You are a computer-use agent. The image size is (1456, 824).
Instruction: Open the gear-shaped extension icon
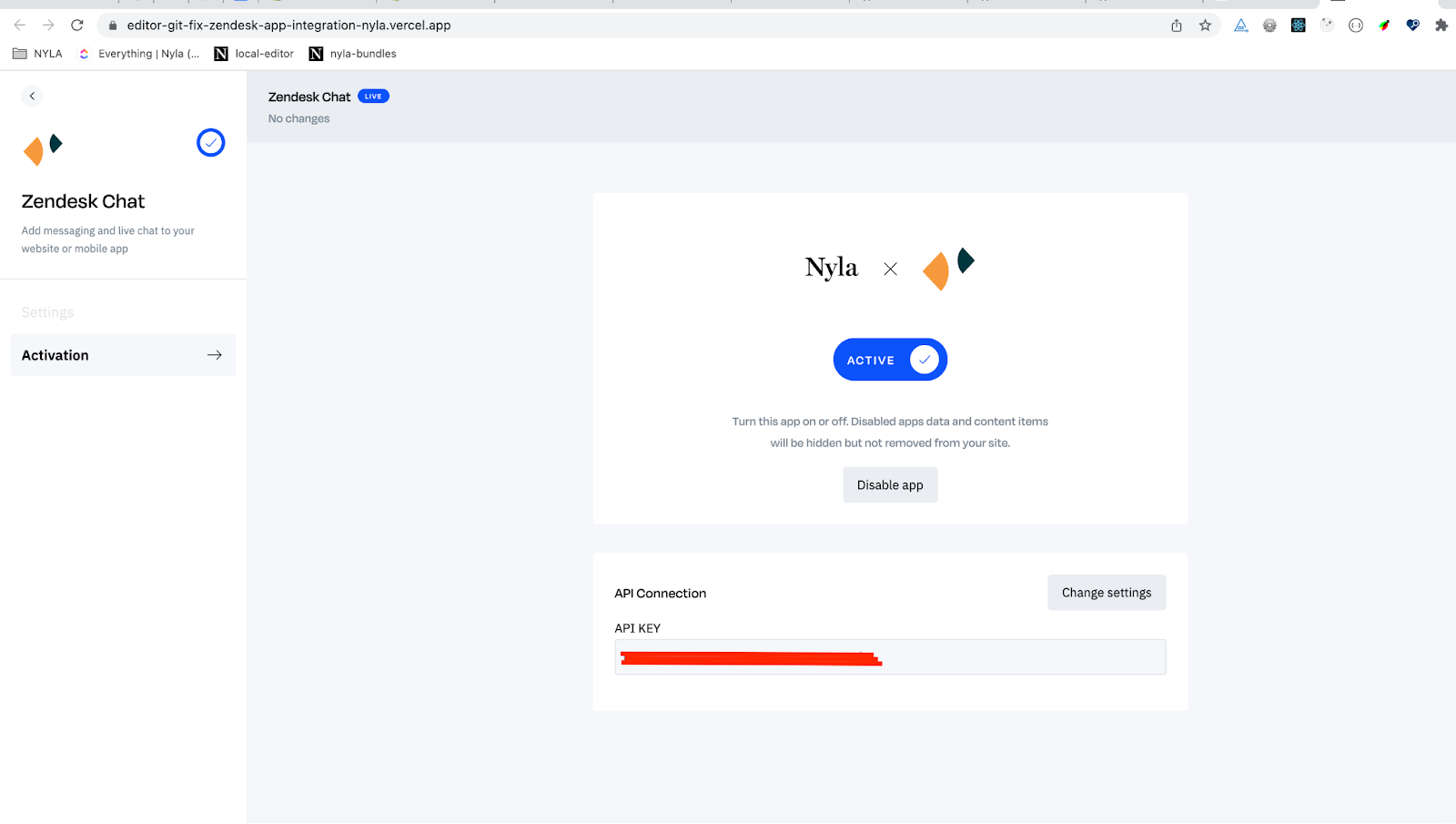click(x=1269, y=25)
